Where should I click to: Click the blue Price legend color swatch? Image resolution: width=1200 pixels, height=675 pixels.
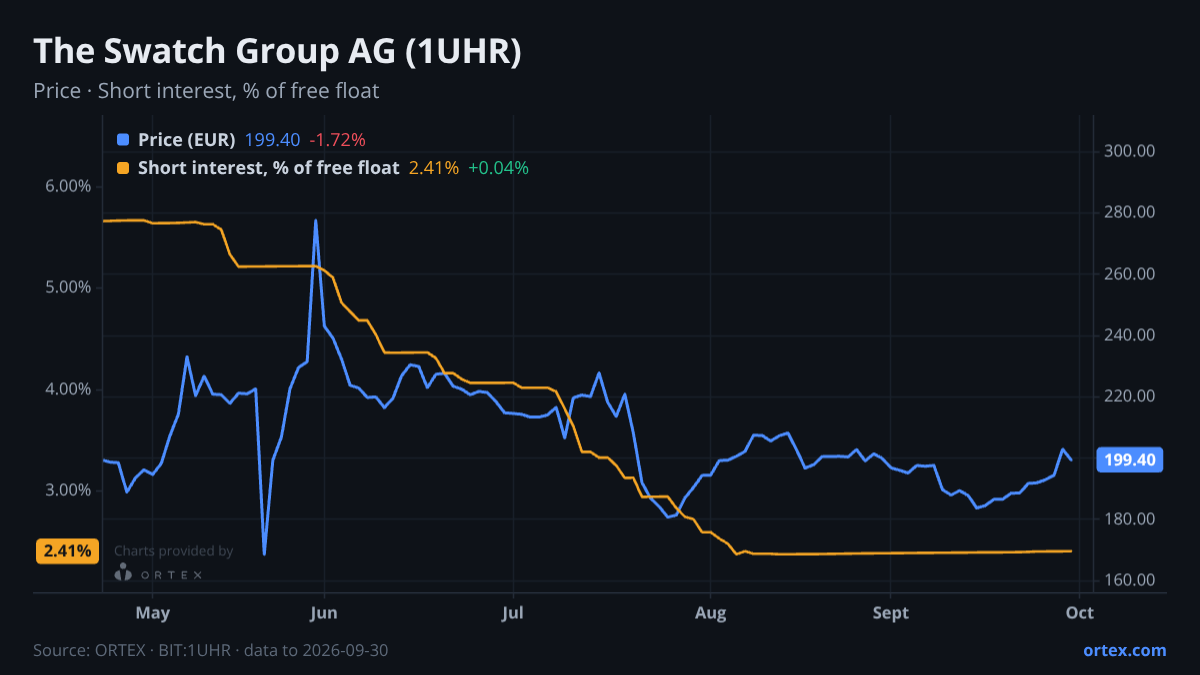click(x=123, y=140)
